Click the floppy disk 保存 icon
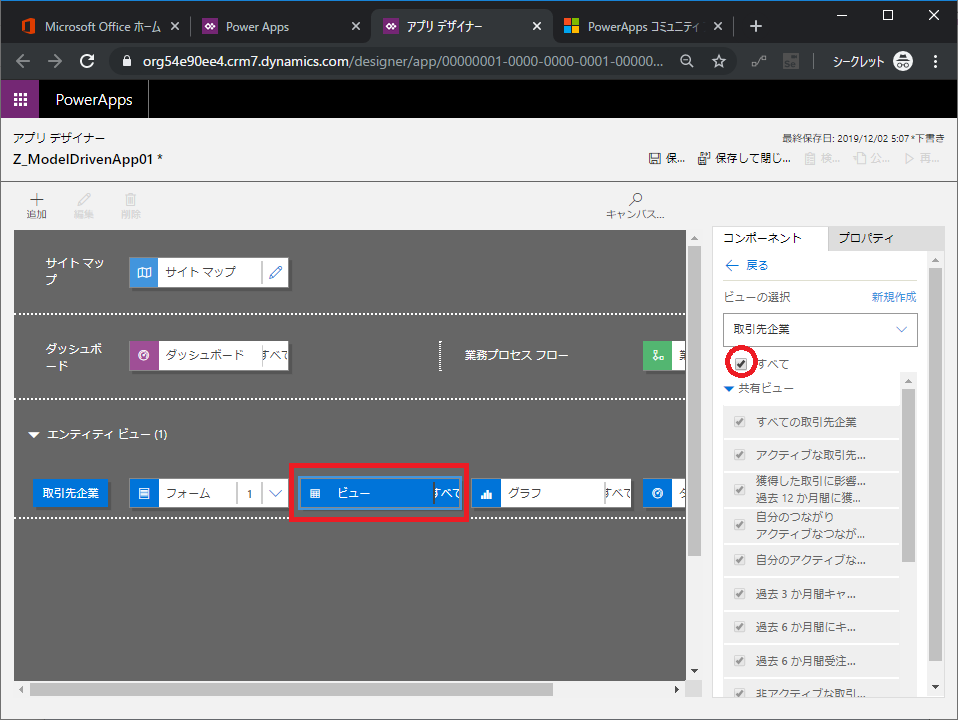This screenshot has height=720, width=958. [654, 158]
